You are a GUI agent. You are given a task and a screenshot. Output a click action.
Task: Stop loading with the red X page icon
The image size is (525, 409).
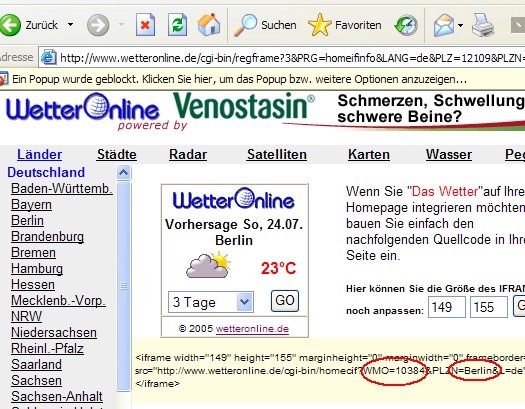point(145,25)
